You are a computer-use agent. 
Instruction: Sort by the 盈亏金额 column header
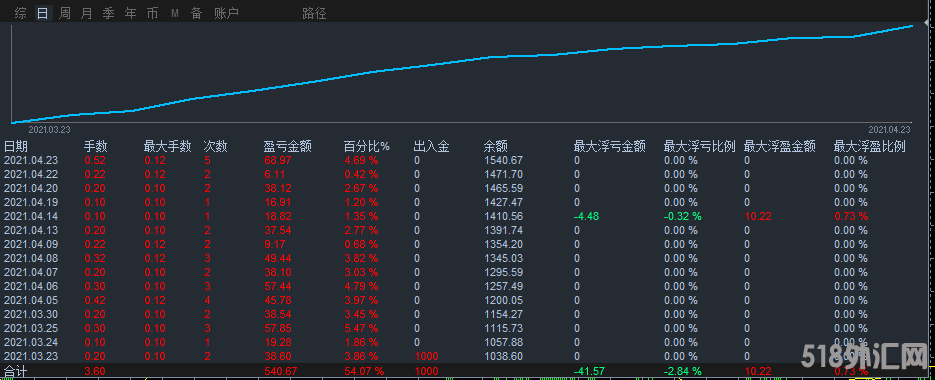pos(288,146)
